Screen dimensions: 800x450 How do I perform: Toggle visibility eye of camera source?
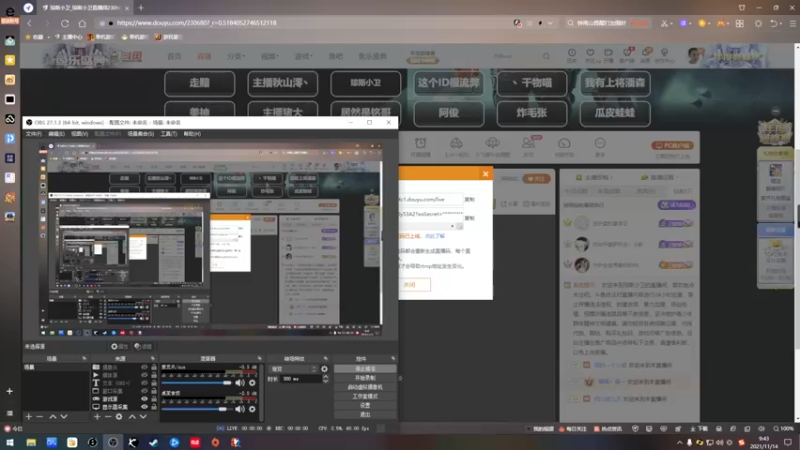coord(144,367)
